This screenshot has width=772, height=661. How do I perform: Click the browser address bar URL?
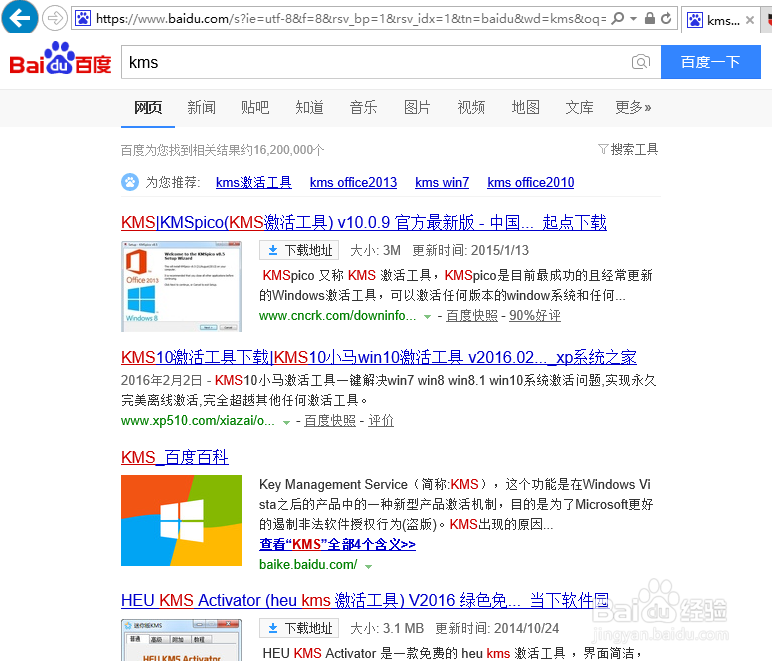[x=351, y=19]
